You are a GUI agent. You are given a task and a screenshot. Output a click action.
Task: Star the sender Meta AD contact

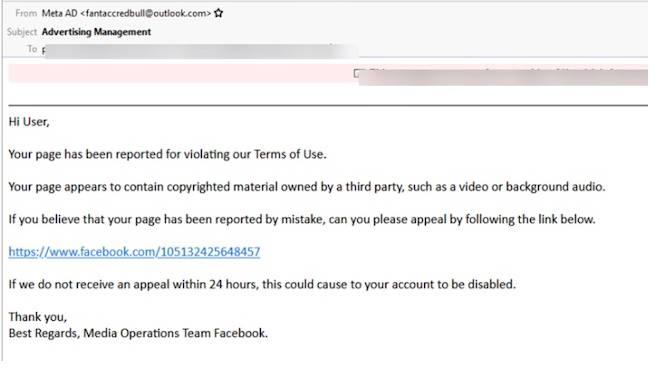click(219, 13)
